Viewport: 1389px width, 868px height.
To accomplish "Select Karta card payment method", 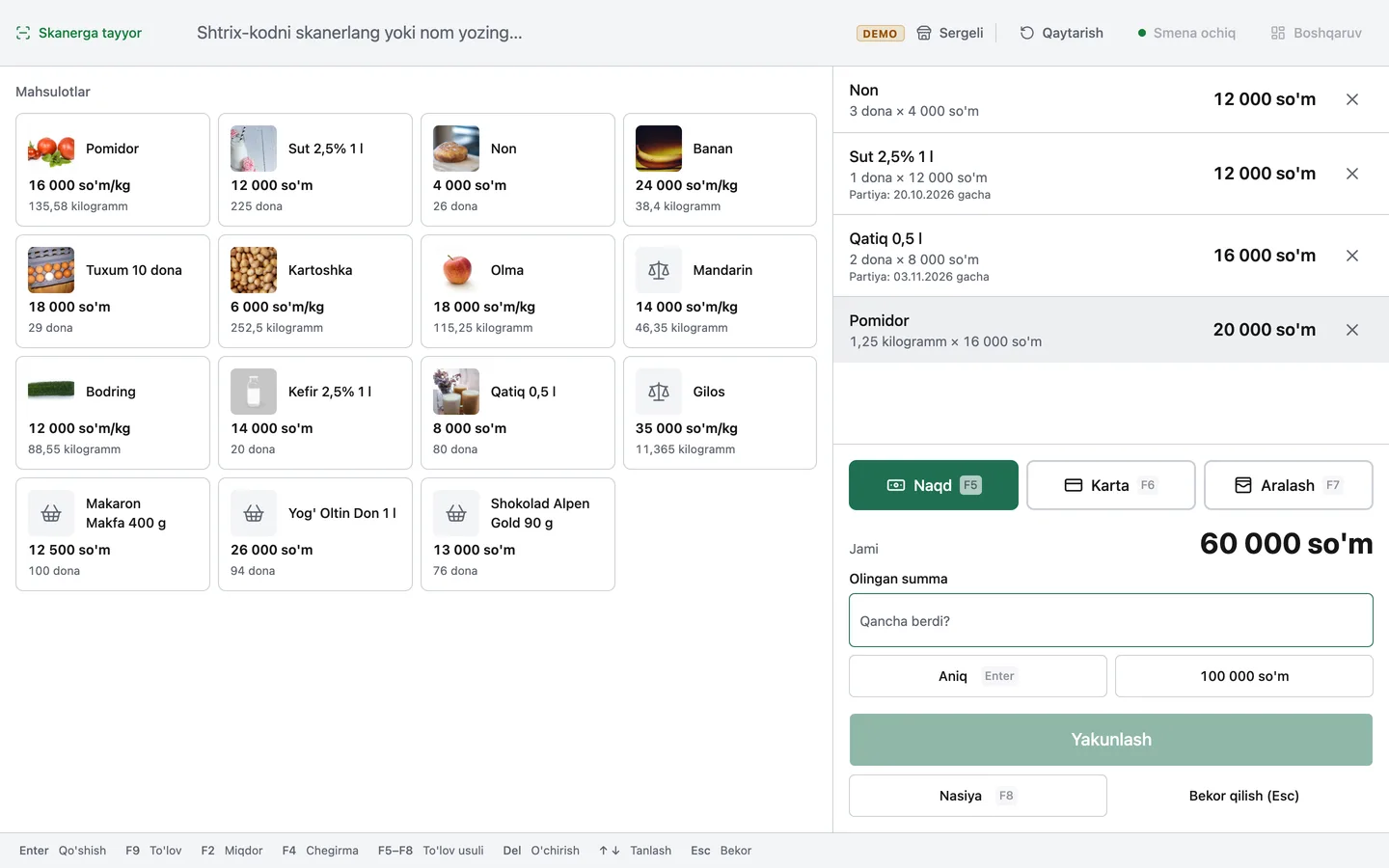I will point(1111,485).
